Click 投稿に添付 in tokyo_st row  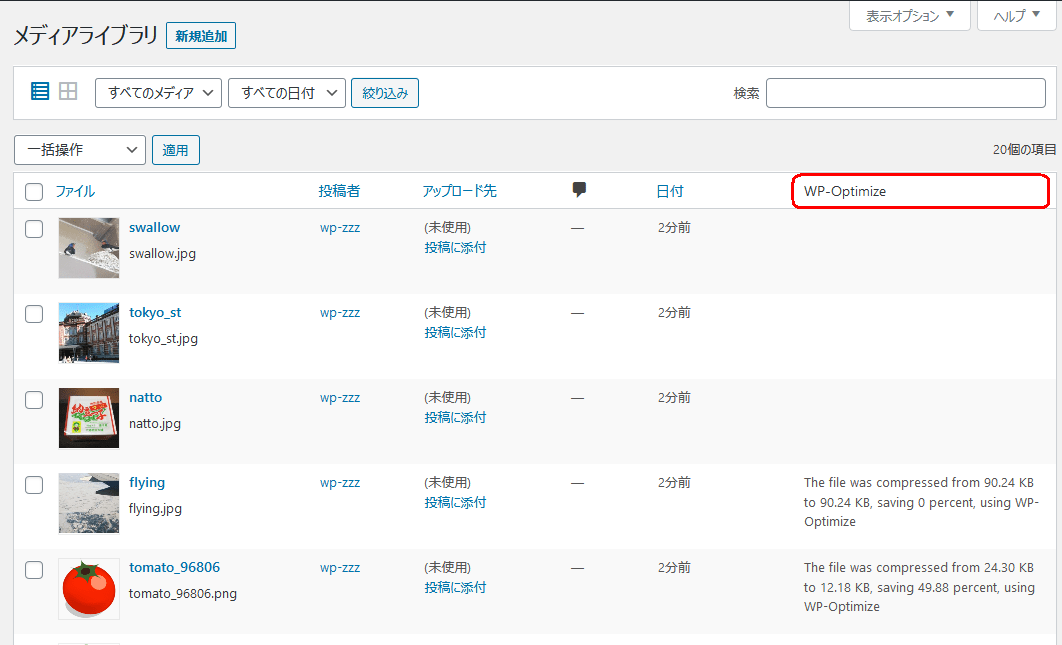click(455, 333)
